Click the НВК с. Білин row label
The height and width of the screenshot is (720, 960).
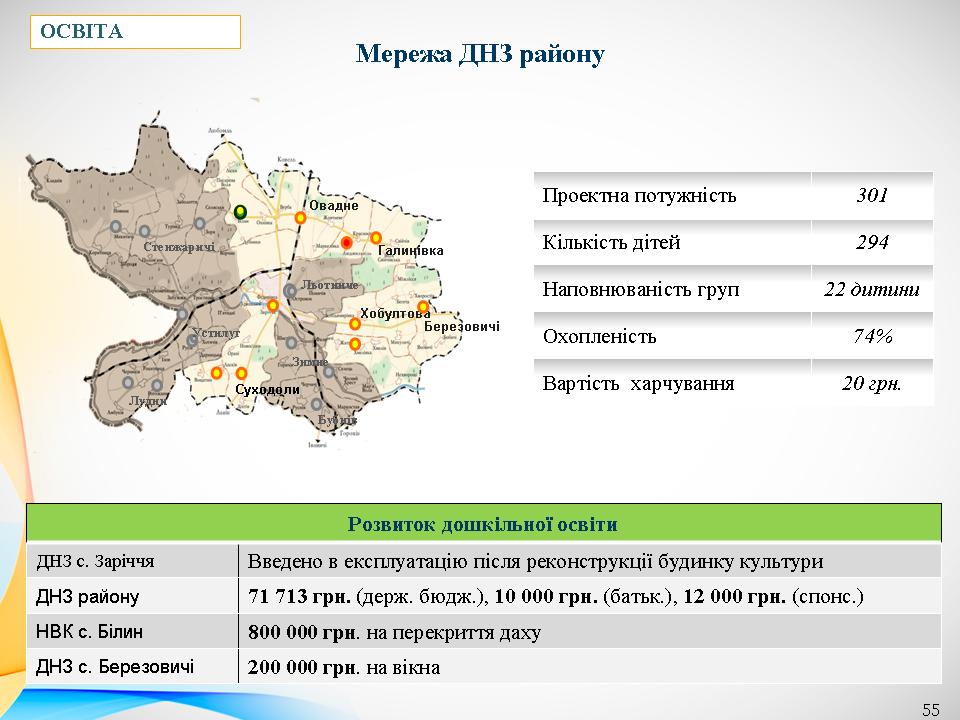[132, 631]
